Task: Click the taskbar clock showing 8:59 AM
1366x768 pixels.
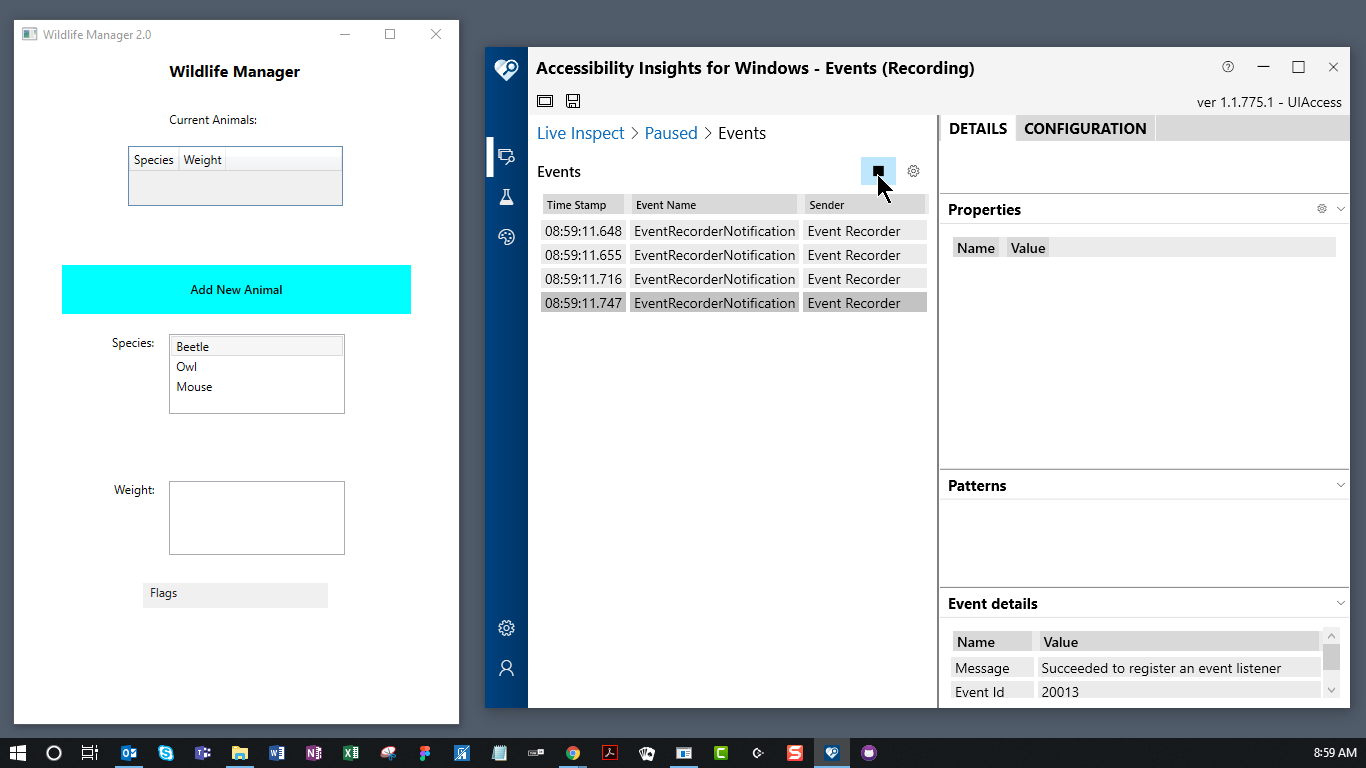Action: [1334, 753]
